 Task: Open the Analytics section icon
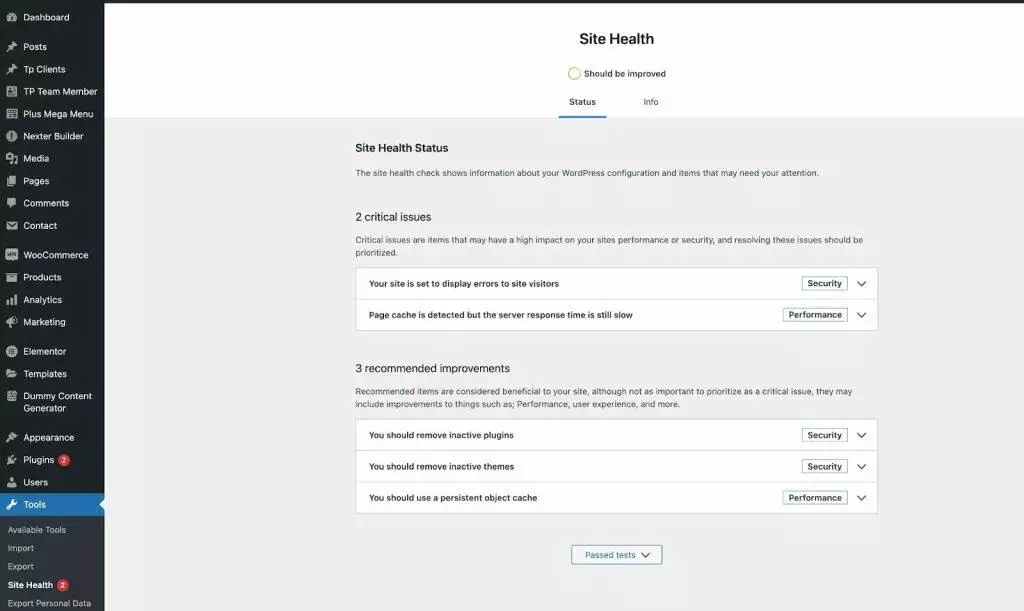pyautogui.click(x=12, y=299)
